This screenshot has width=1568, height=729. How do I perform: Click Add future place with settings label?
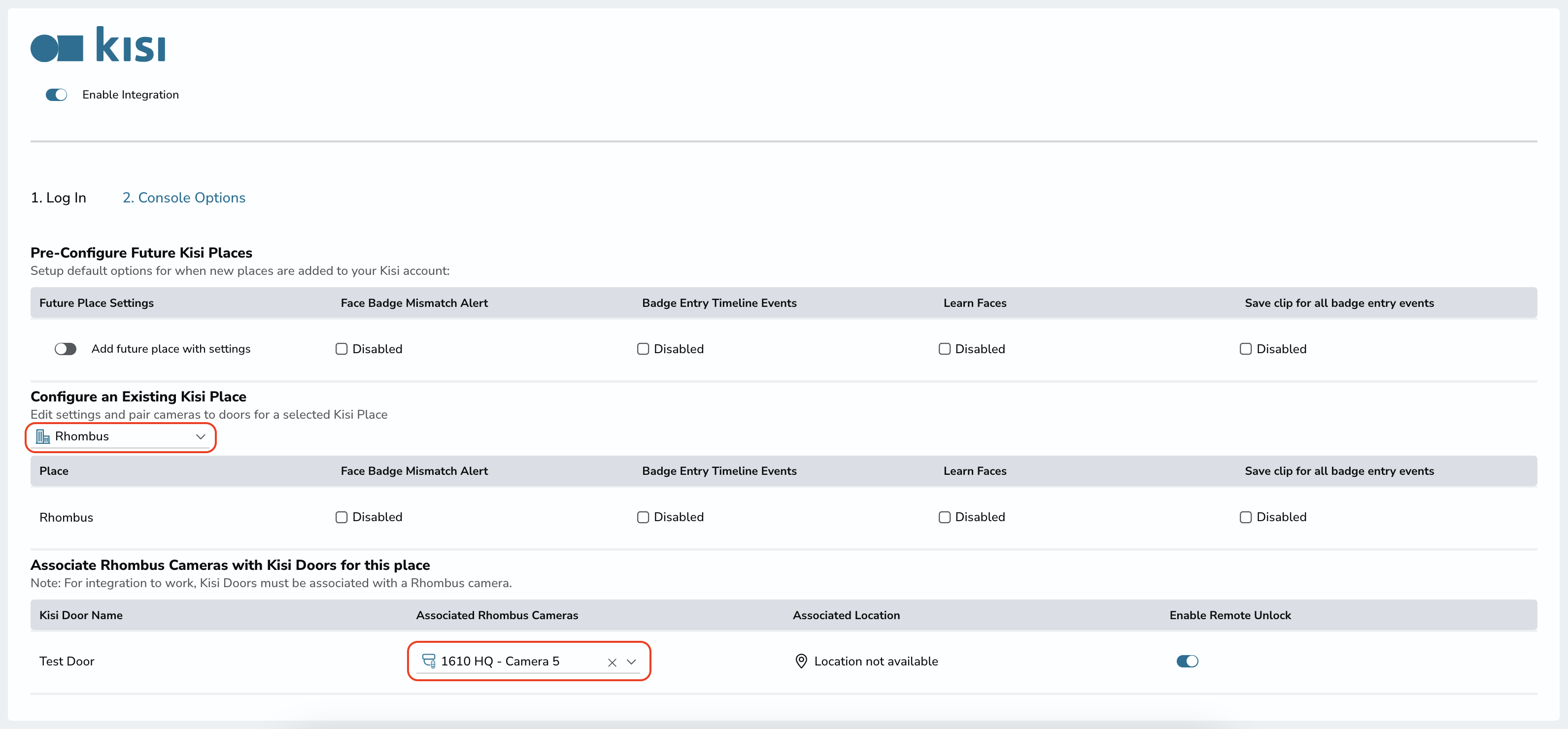coord(171,349)
